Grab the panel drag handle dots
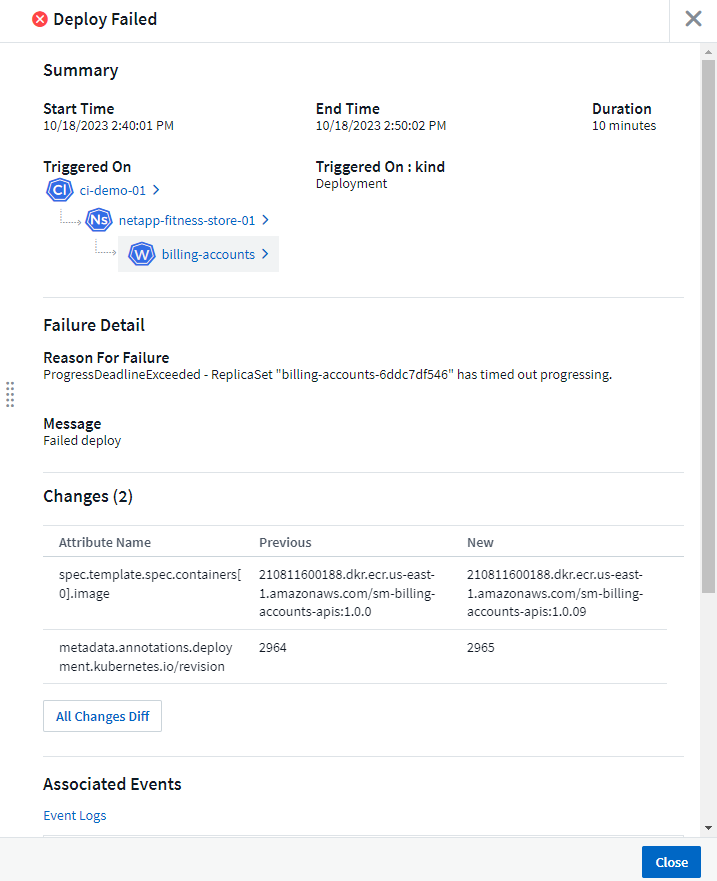The image size is (717, 881). 10,394
